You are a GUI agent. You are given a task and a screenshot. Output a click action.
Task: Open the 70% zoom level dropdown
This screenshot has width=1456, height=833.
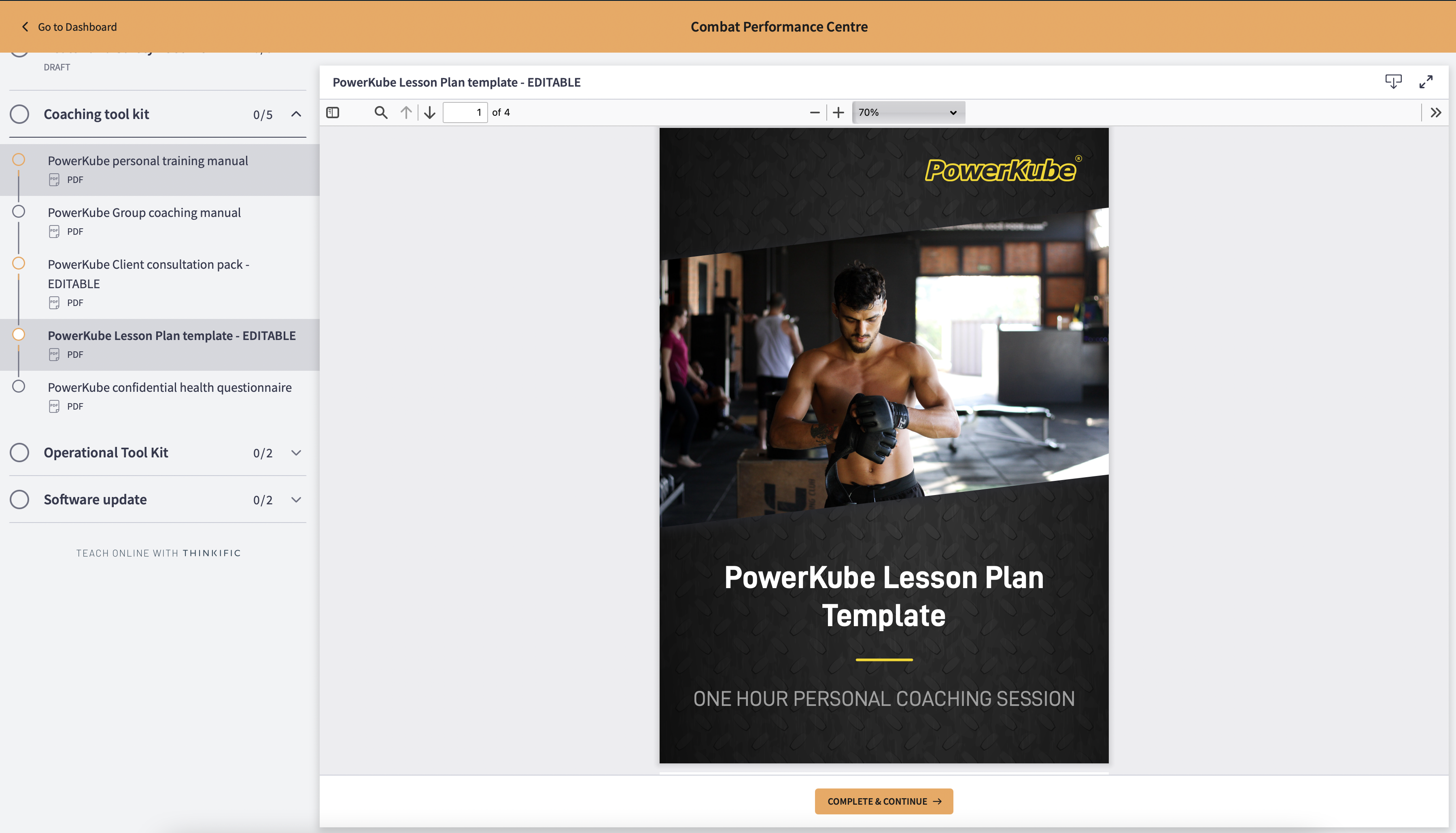[908, 113]
